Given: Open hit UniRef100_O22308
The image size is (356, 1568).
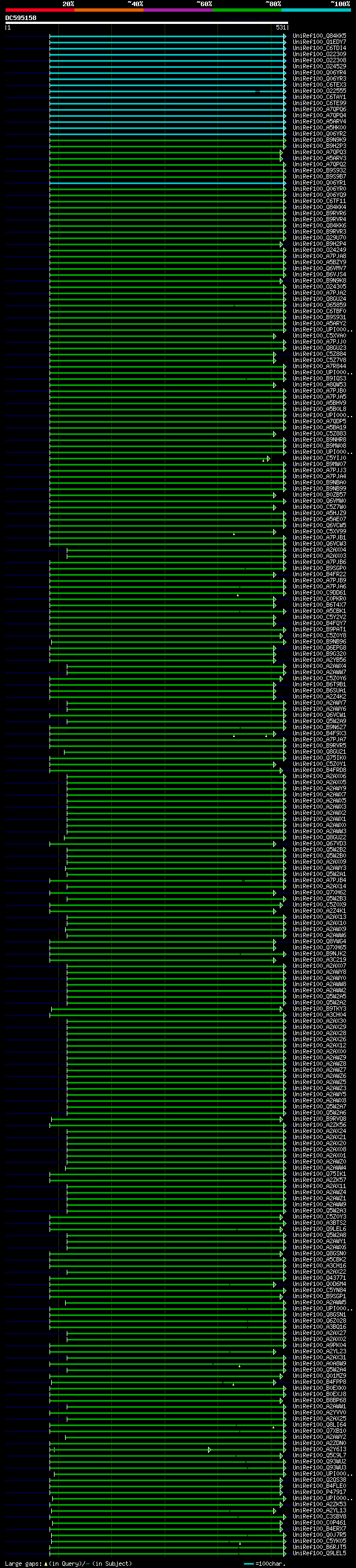Looking at the screenshot, I should point(319,60).
